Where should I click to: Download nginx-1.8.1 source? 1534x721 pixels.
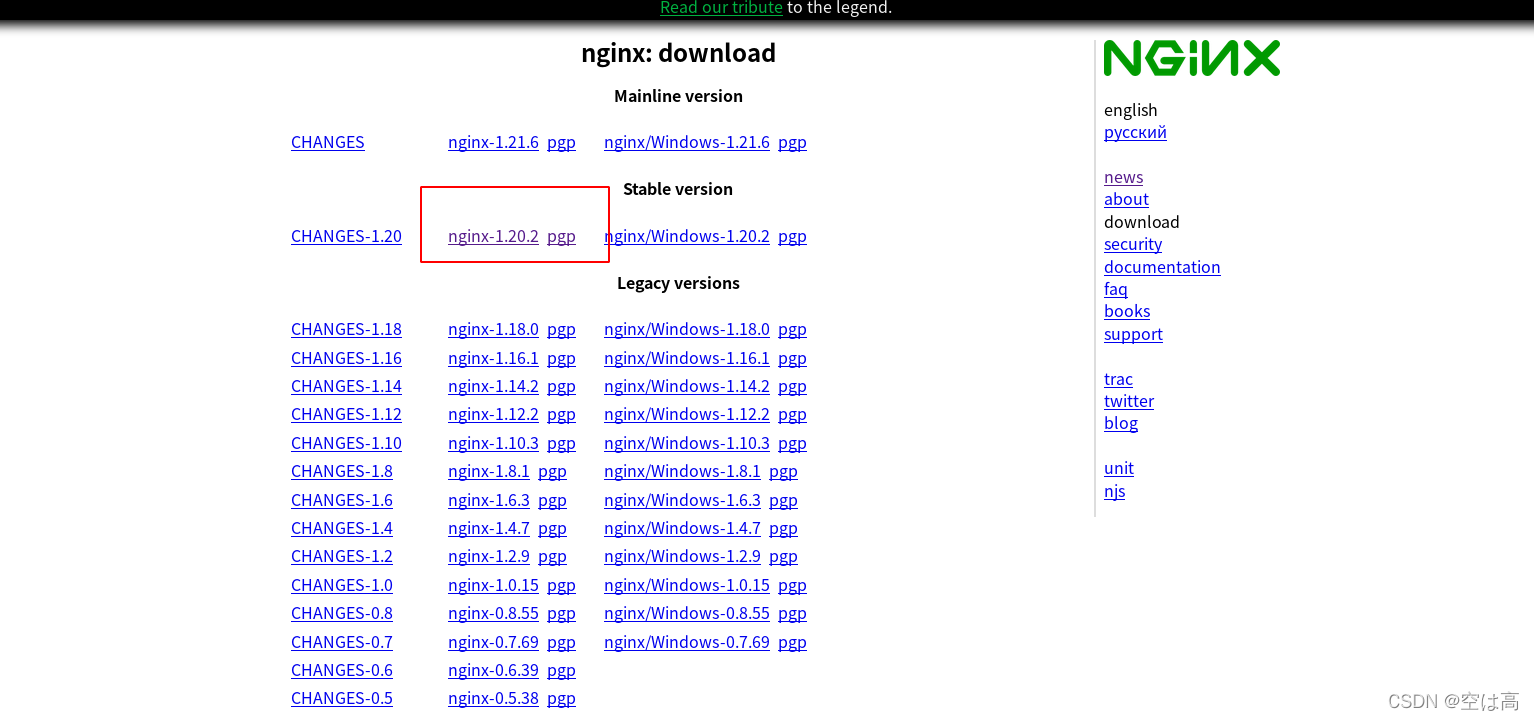[x=489, y=471]
